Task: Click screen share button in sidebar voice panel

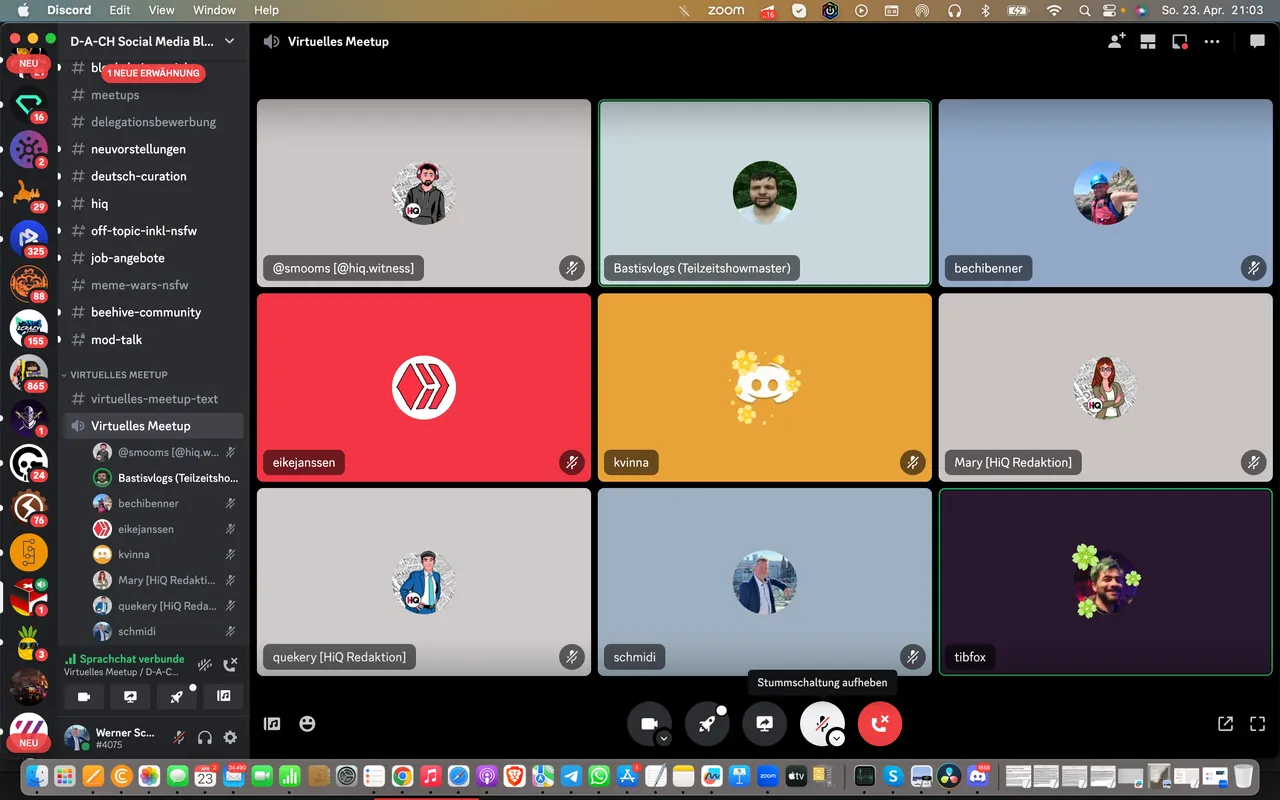Action: tap(130, 696)
